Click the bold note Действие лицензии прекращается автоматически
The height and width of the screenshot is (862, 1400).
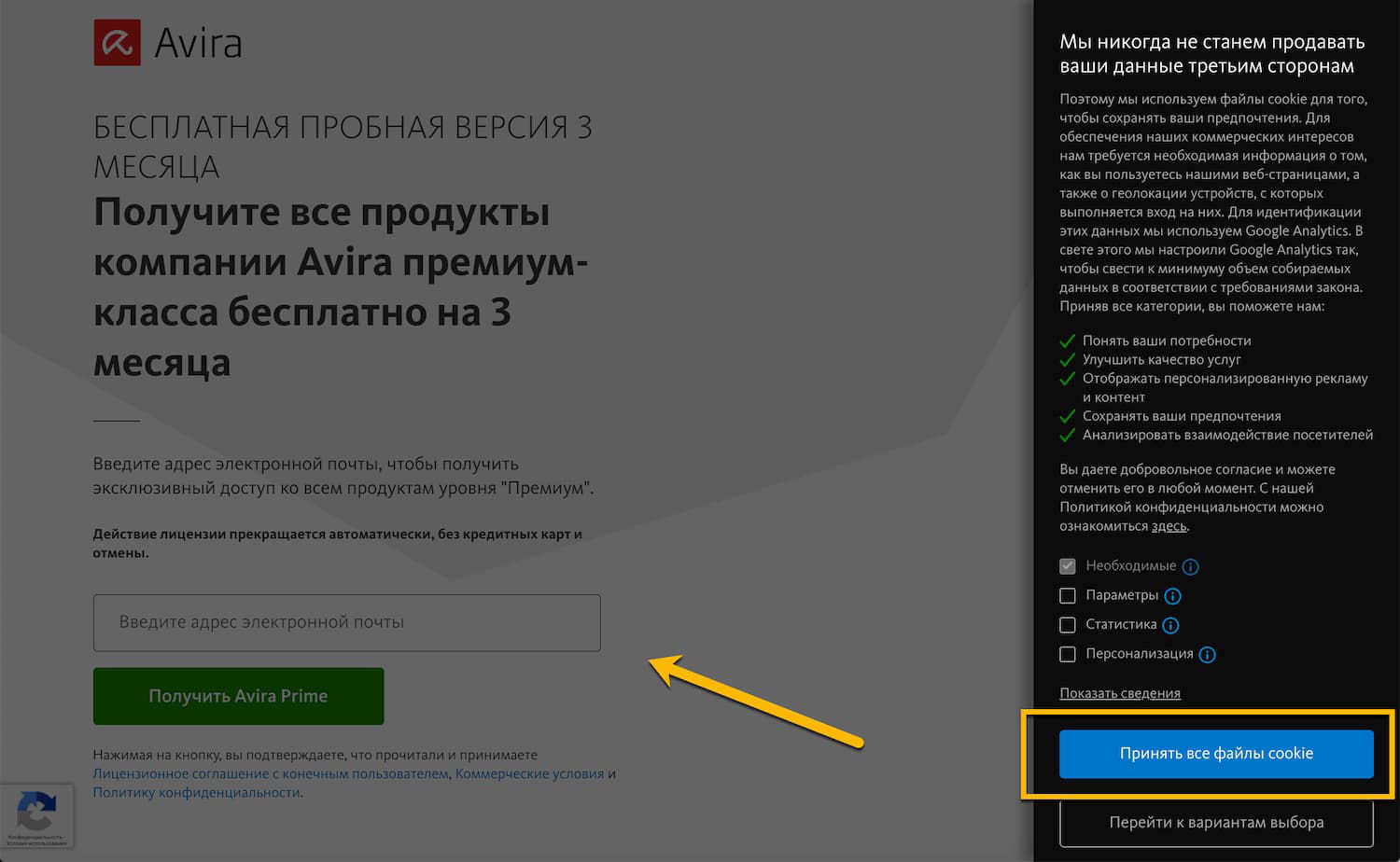pyautogui.click(x=338, y=543)
